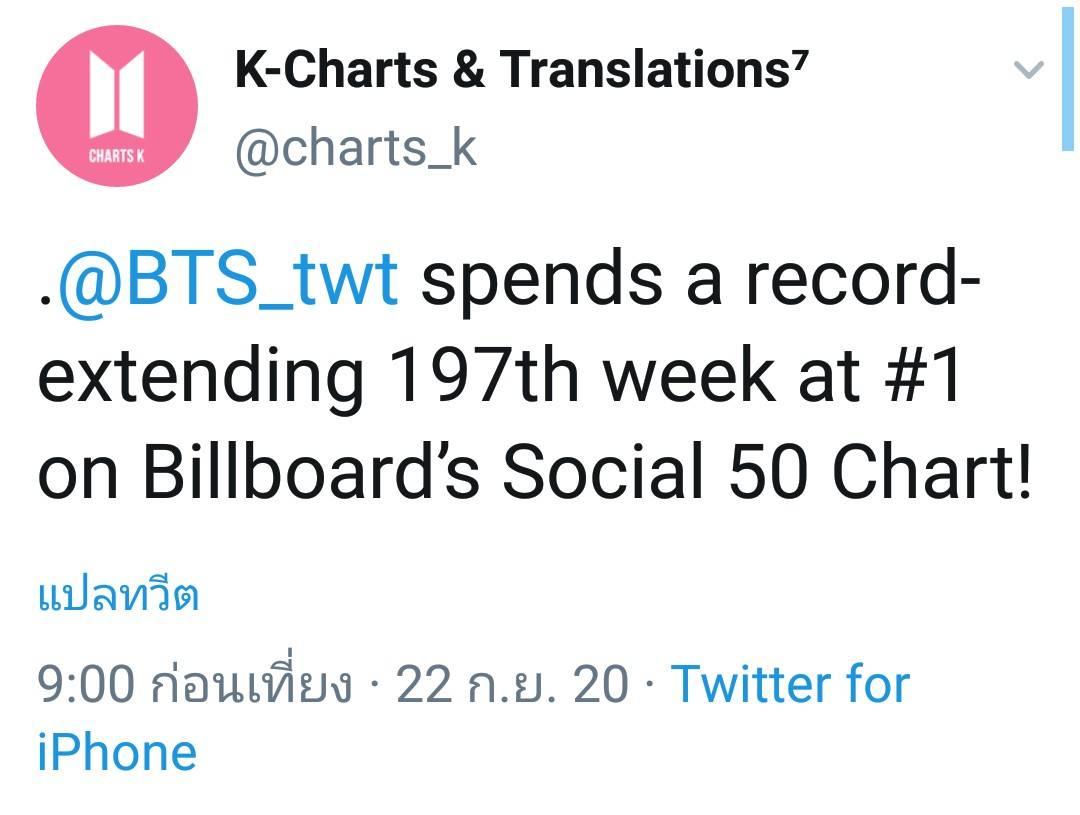Tap the 22 ก.ย. 20 date

(x=512, y=685)
